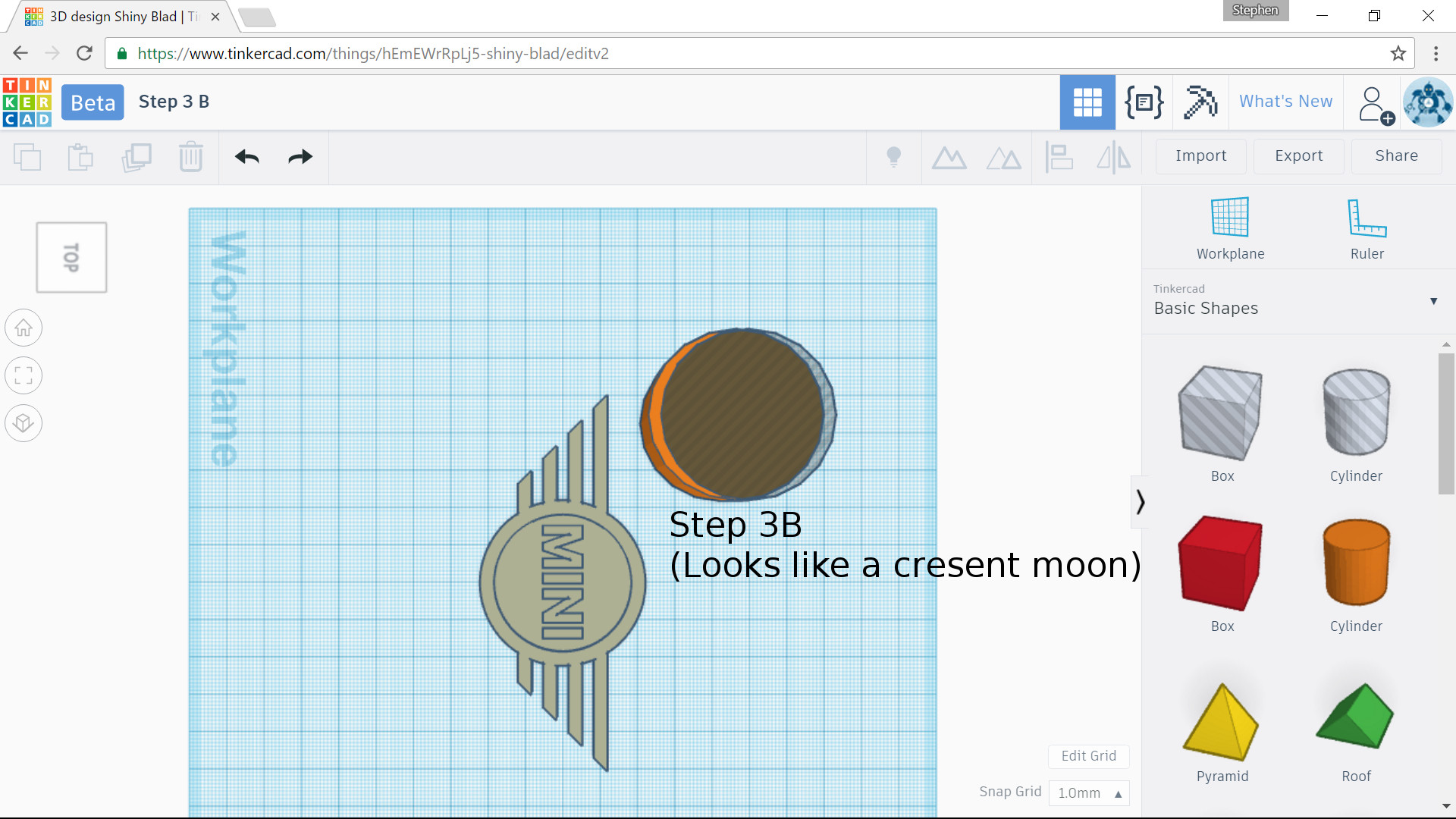The image size is (1456, 819).
Task: Click the browser back arrow
Action: pos(20,53)
